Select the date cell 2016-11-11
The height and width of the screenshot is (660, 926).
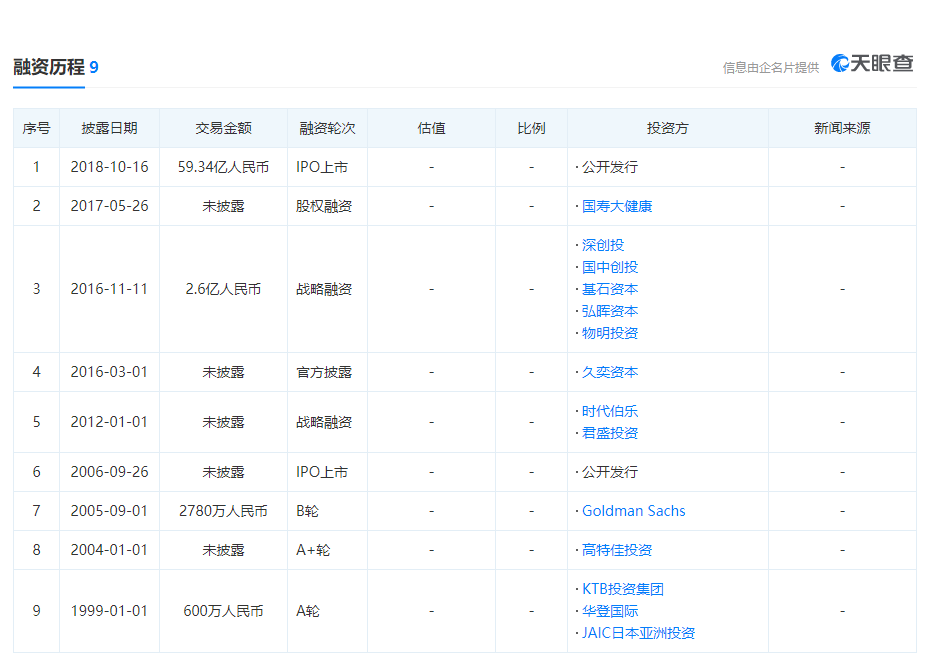(109, 289)
